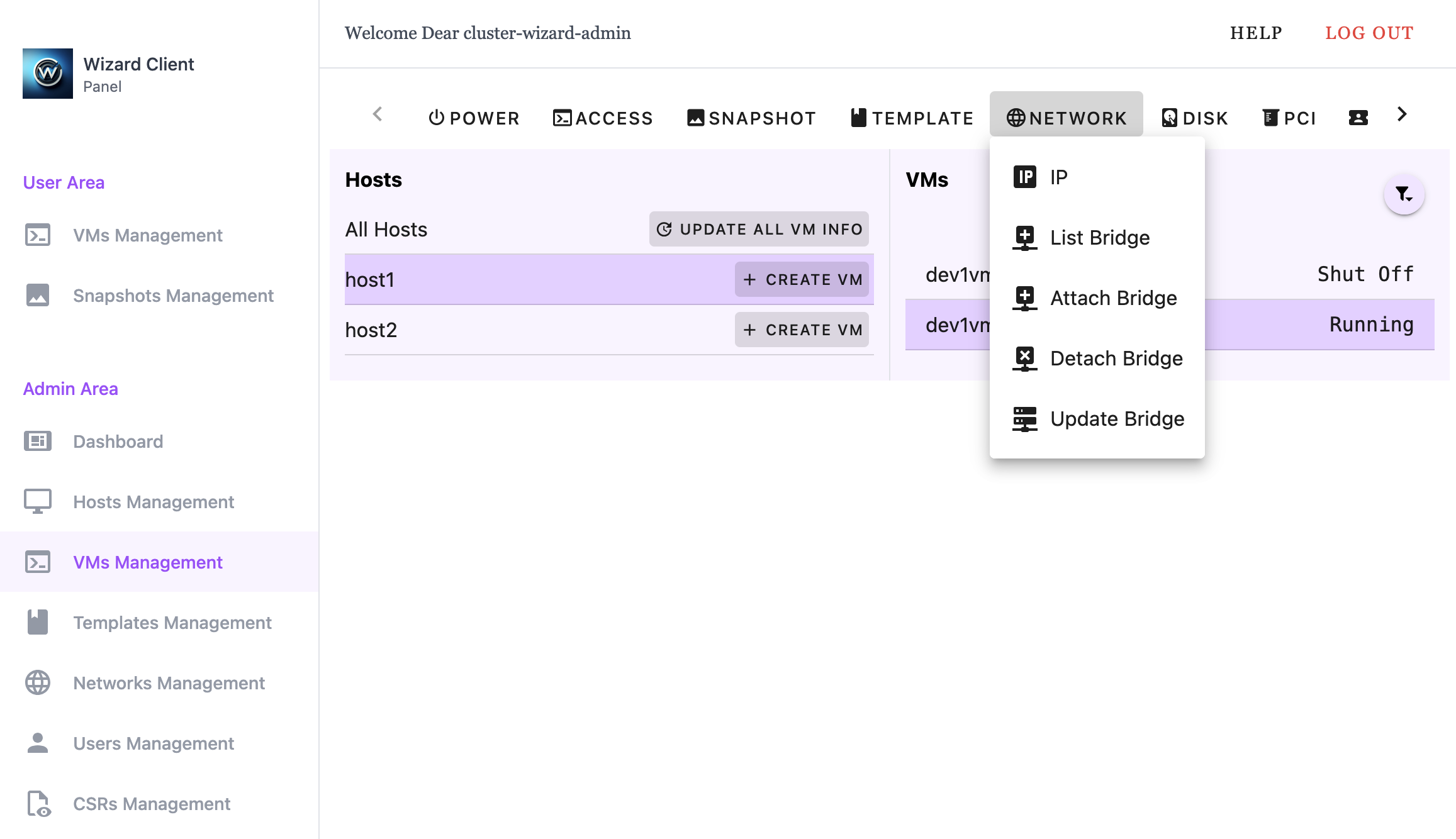Image resolution: width=1456 pixels, height=839 pixels.
Task: Click the Templates Management bookmark icon
Action: click(x=38, y=623)
